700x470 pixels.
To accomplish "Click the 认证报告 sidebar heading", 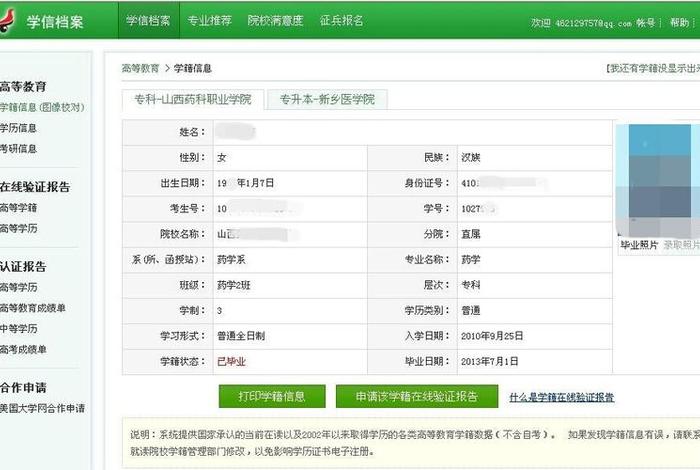I will pyautogui.click(x=23, y=266).
